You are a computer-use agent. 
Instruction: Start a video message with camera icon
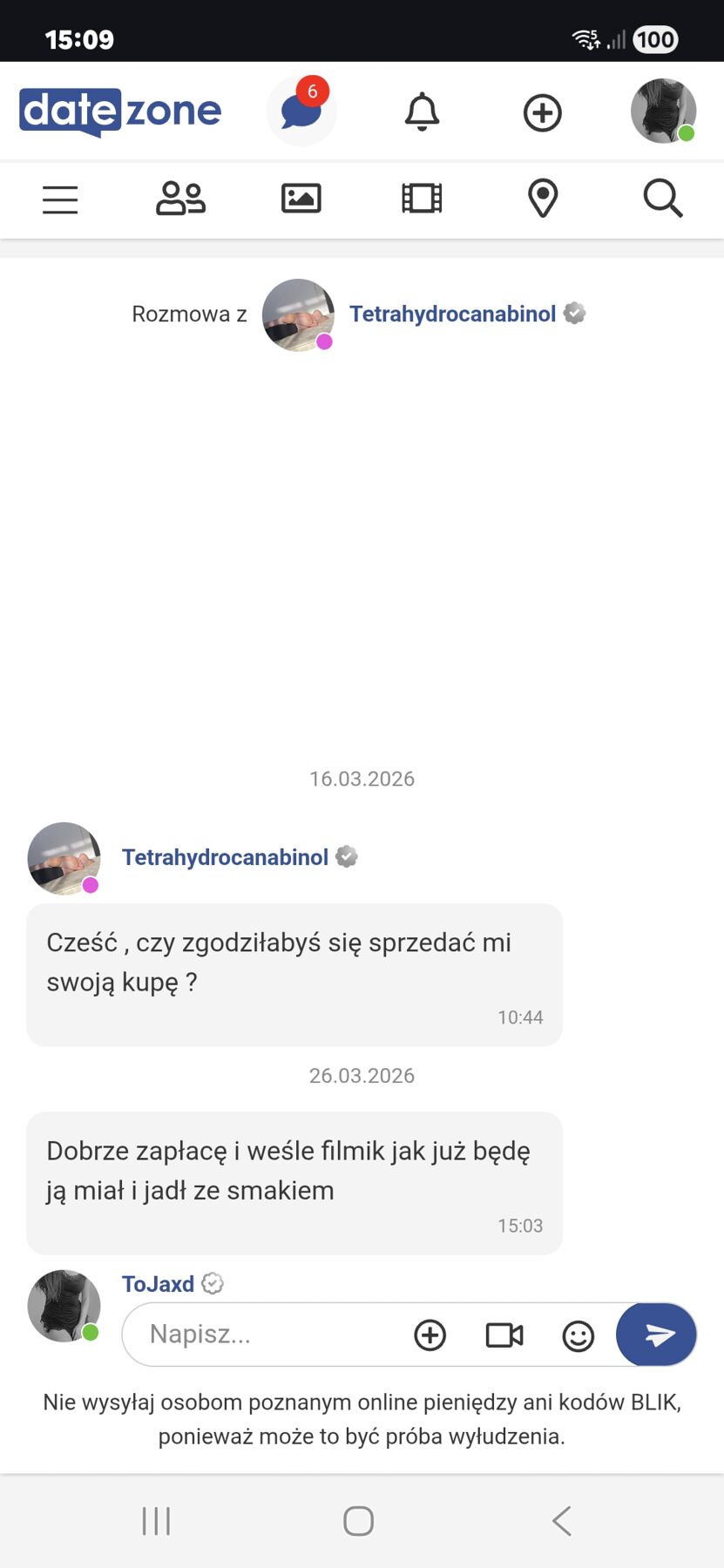click(x=504, y=1335)
